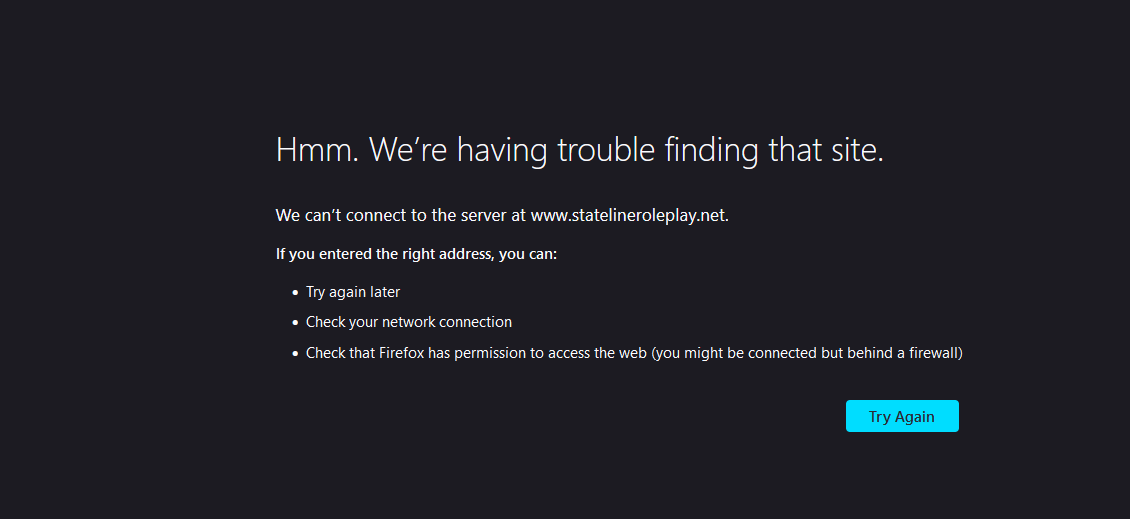Click the www.statelineroleplay.net address text
This screenshot has height=519, width=1130.
(629, 215)
